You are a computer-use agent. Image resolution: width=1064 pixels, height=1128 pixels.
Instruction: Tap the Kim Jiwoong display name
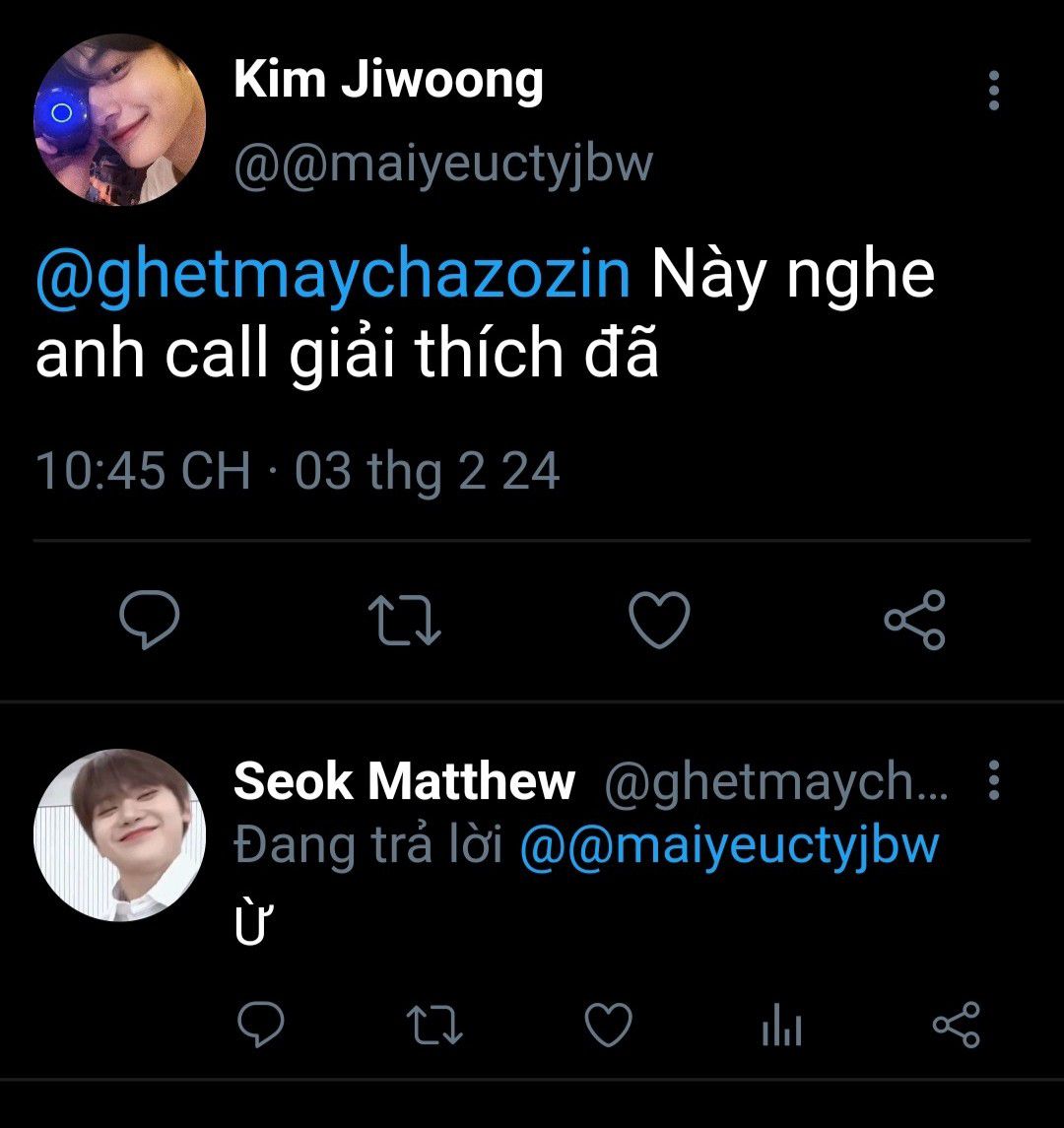[x=388, y=81]
